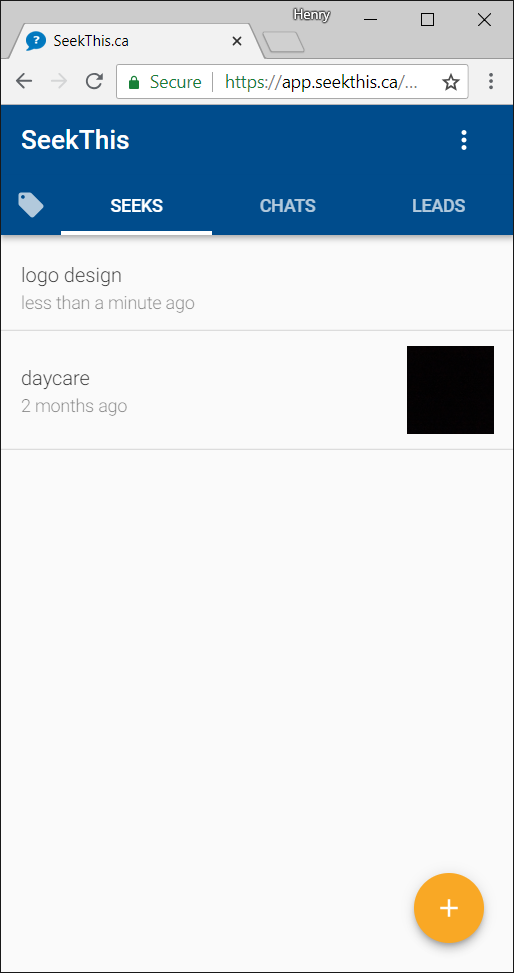Click the Henry profile name button
Image resolution: width=514 pixels, height=973 pixels.
click(x=312, y=14)
